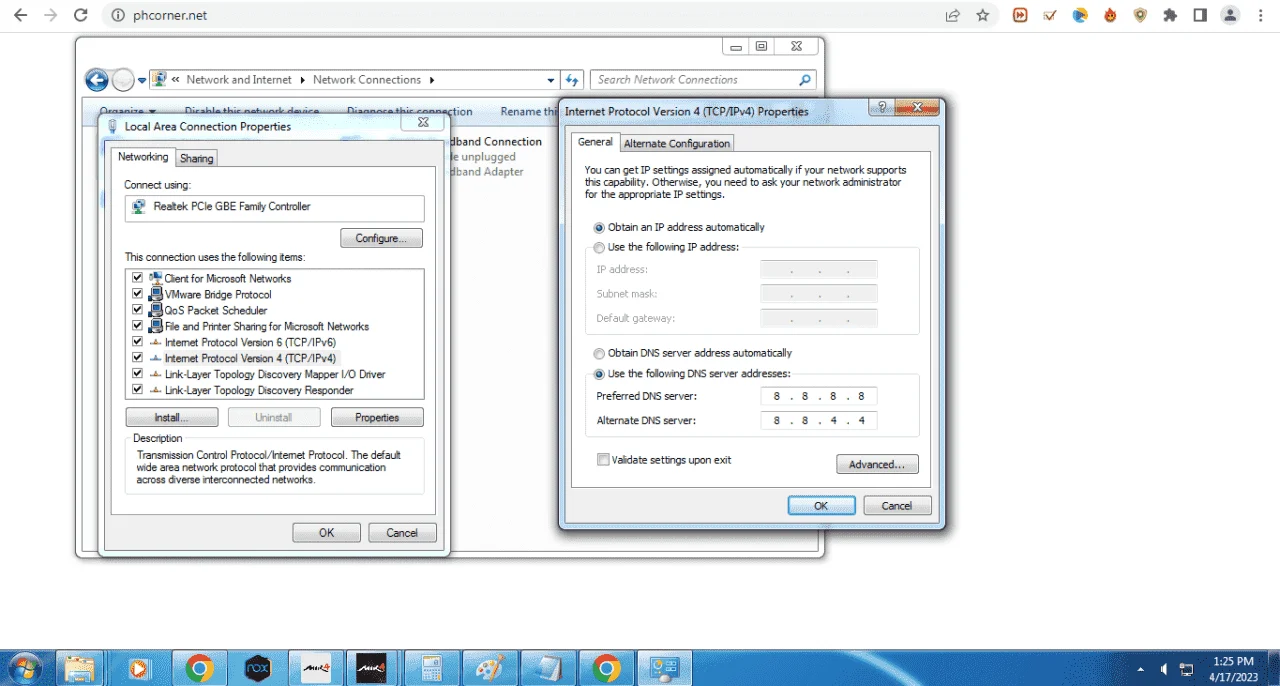Open Calculator from the taskbar
Image resolution: width=1280 pixels, height=686 pixels.
pyautogui.click(x=431, y=668)
